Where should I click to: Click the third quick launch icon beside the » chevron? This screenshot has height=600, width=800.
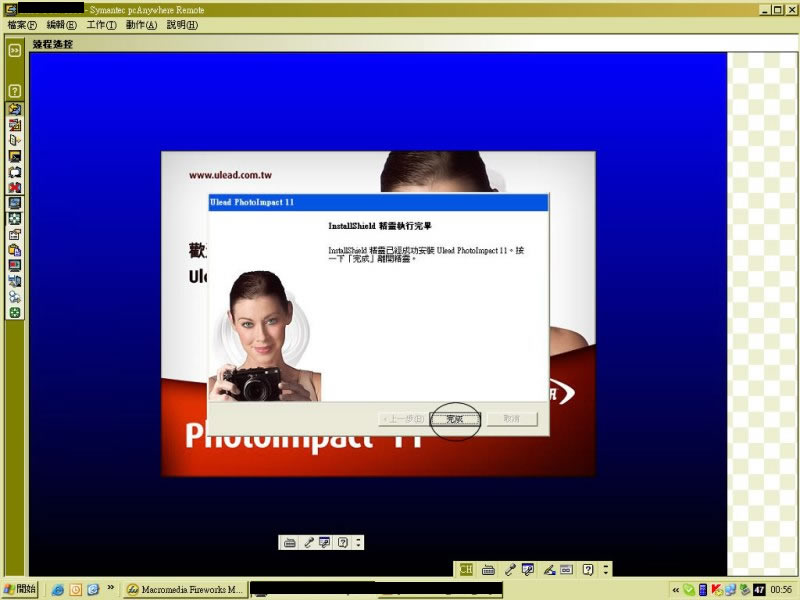click(93, 590)
